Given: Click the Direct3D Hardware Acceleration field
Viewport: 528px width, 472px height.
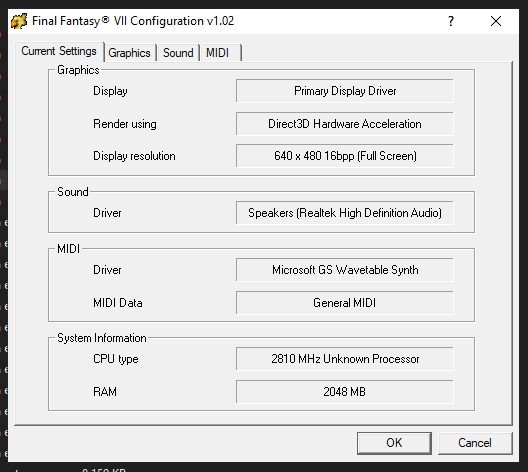Looking at the screenshot, I should [344, 124].
